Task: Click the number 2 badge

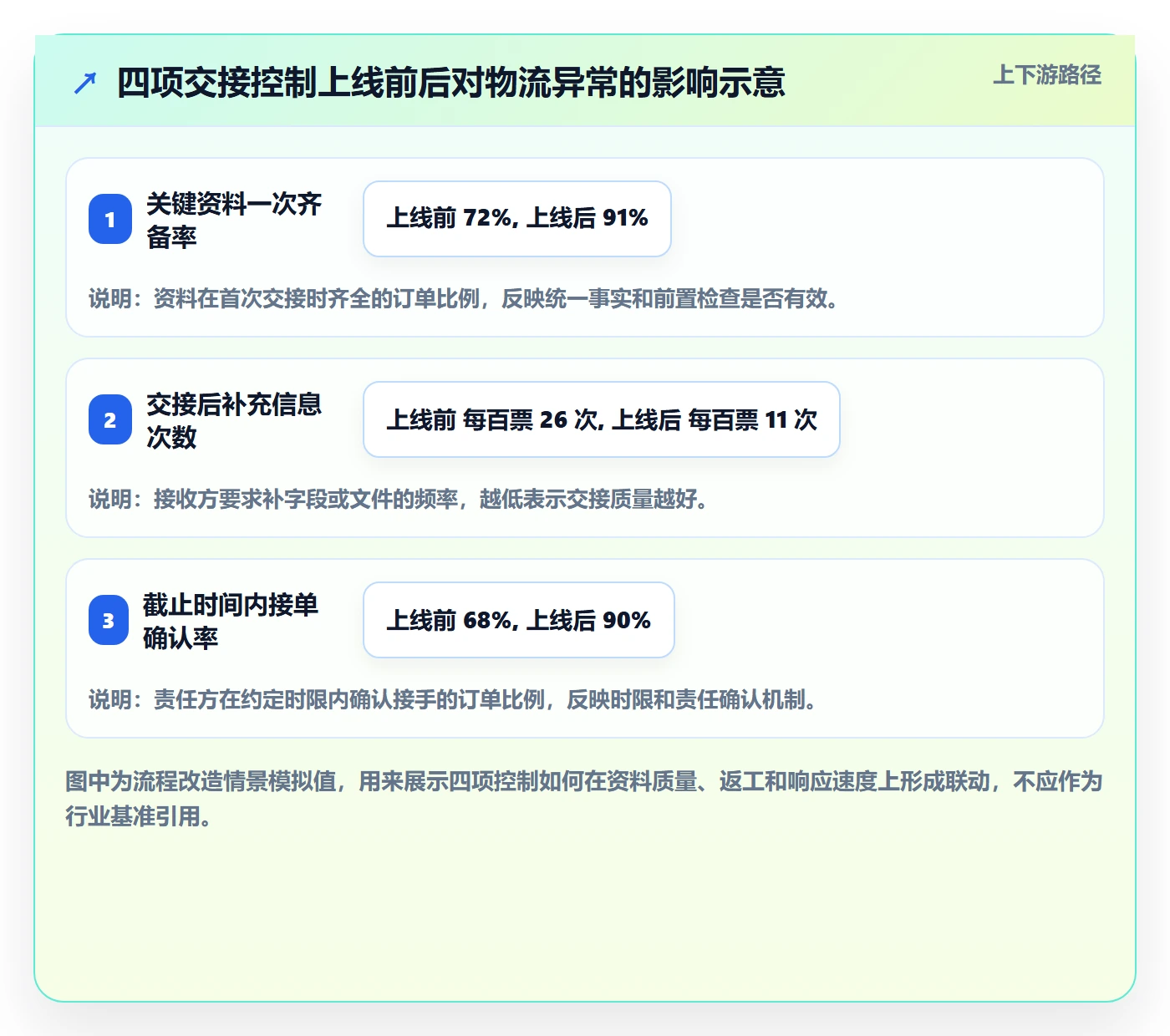Action: click(110, 419)
